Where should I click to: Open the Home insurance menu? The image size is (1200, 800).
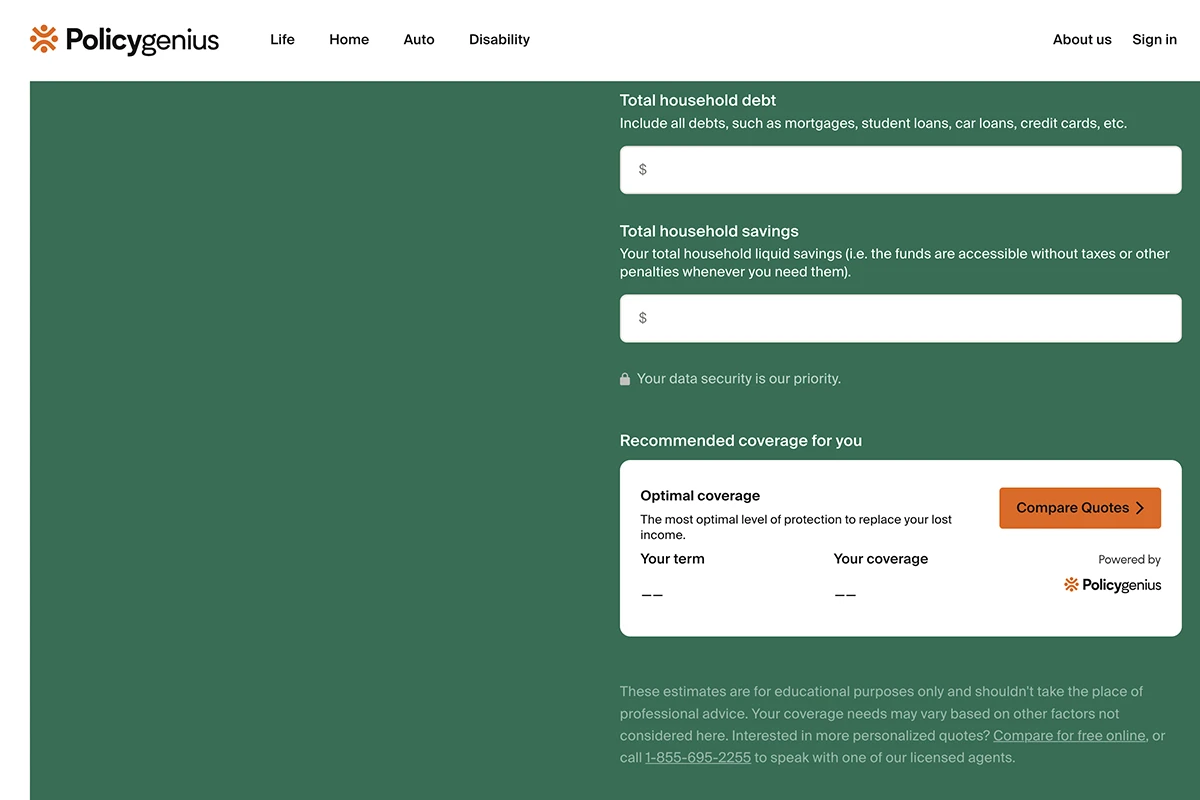(349, 40)
